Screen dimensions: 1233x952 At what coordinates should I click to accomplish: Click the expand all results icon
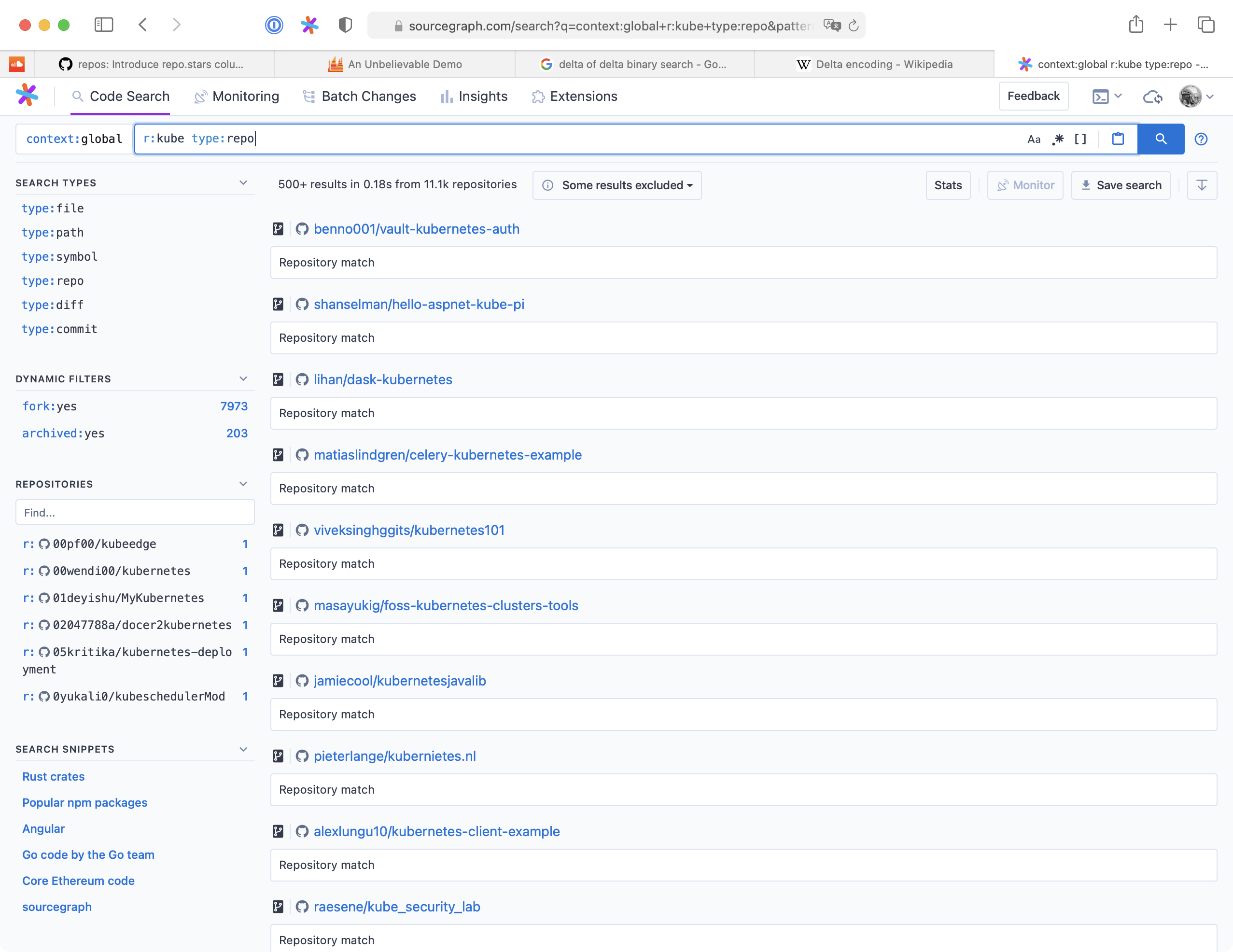pyautogui.click(x=1202, y=185)
